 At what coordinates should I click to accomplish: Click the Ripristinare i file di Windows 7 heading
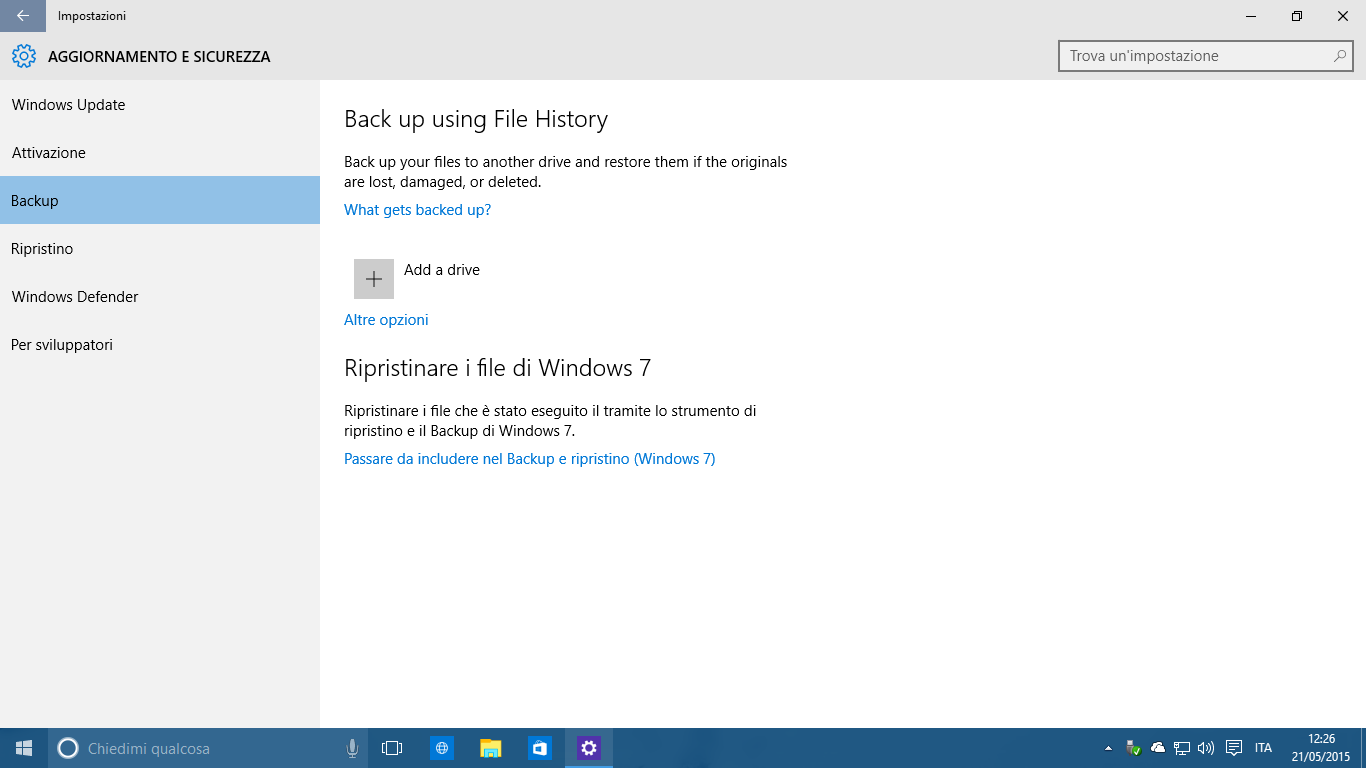click(x=498, y=368)
